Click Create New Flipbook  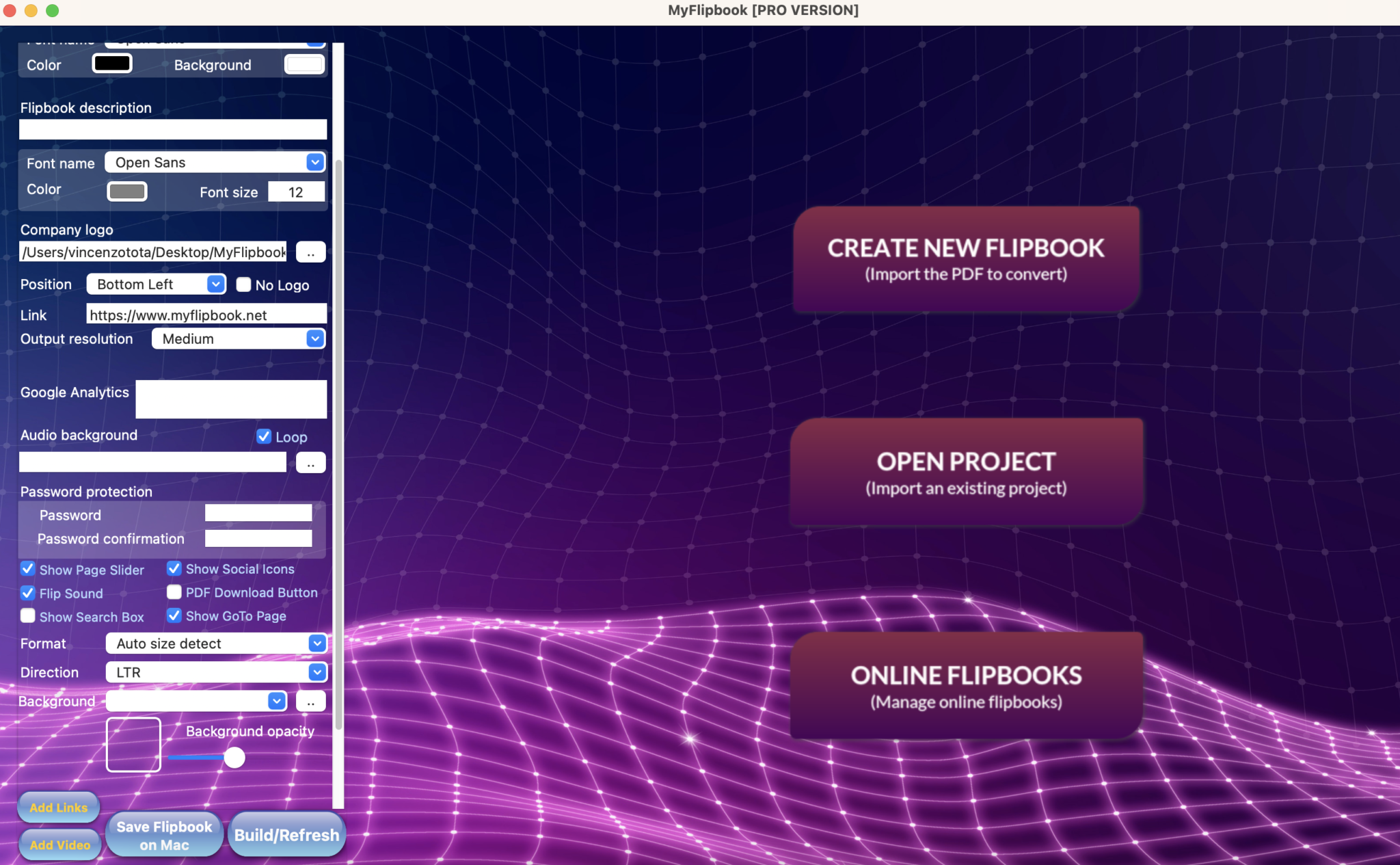[965, 259]
